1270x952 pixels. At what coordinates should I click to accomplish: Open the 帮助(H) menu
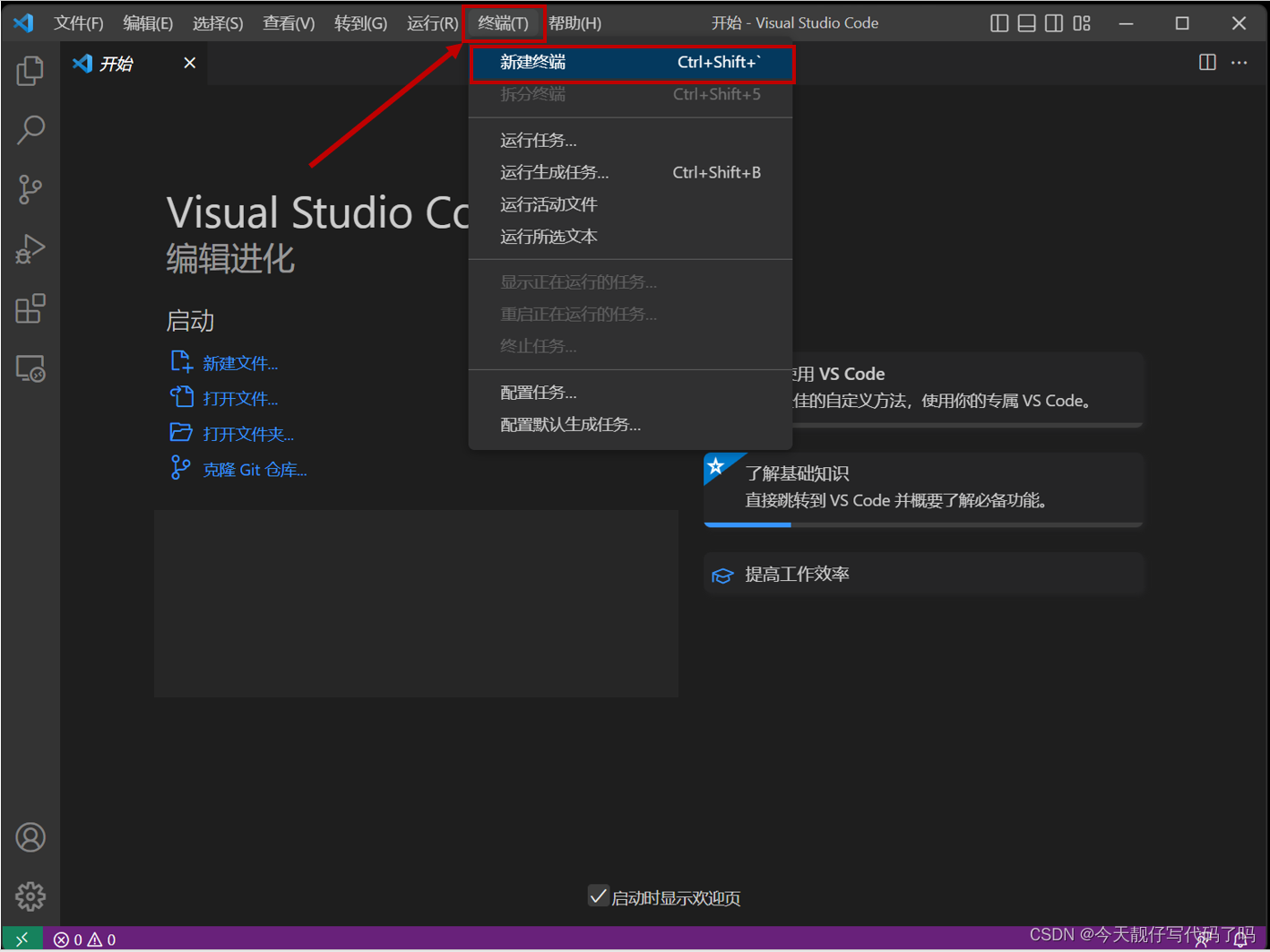pos(575,23)
